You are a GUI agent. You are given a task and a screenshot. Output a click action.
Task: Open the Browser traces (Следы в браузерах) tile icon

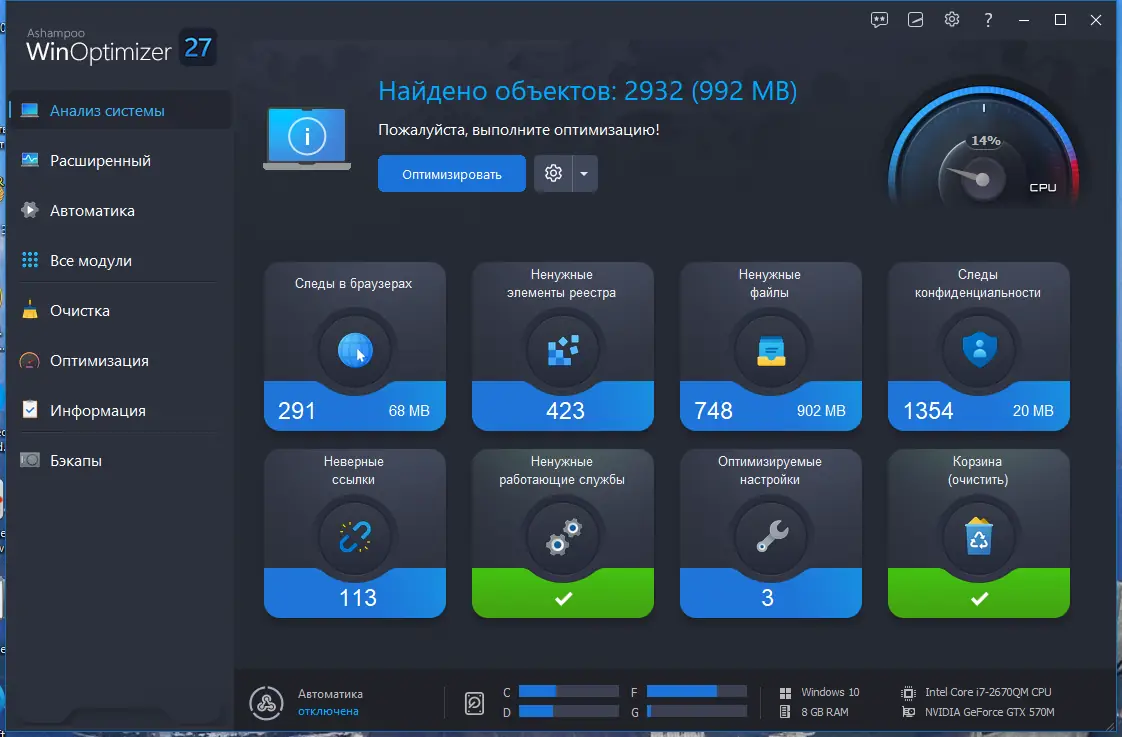tap(354, 349)
